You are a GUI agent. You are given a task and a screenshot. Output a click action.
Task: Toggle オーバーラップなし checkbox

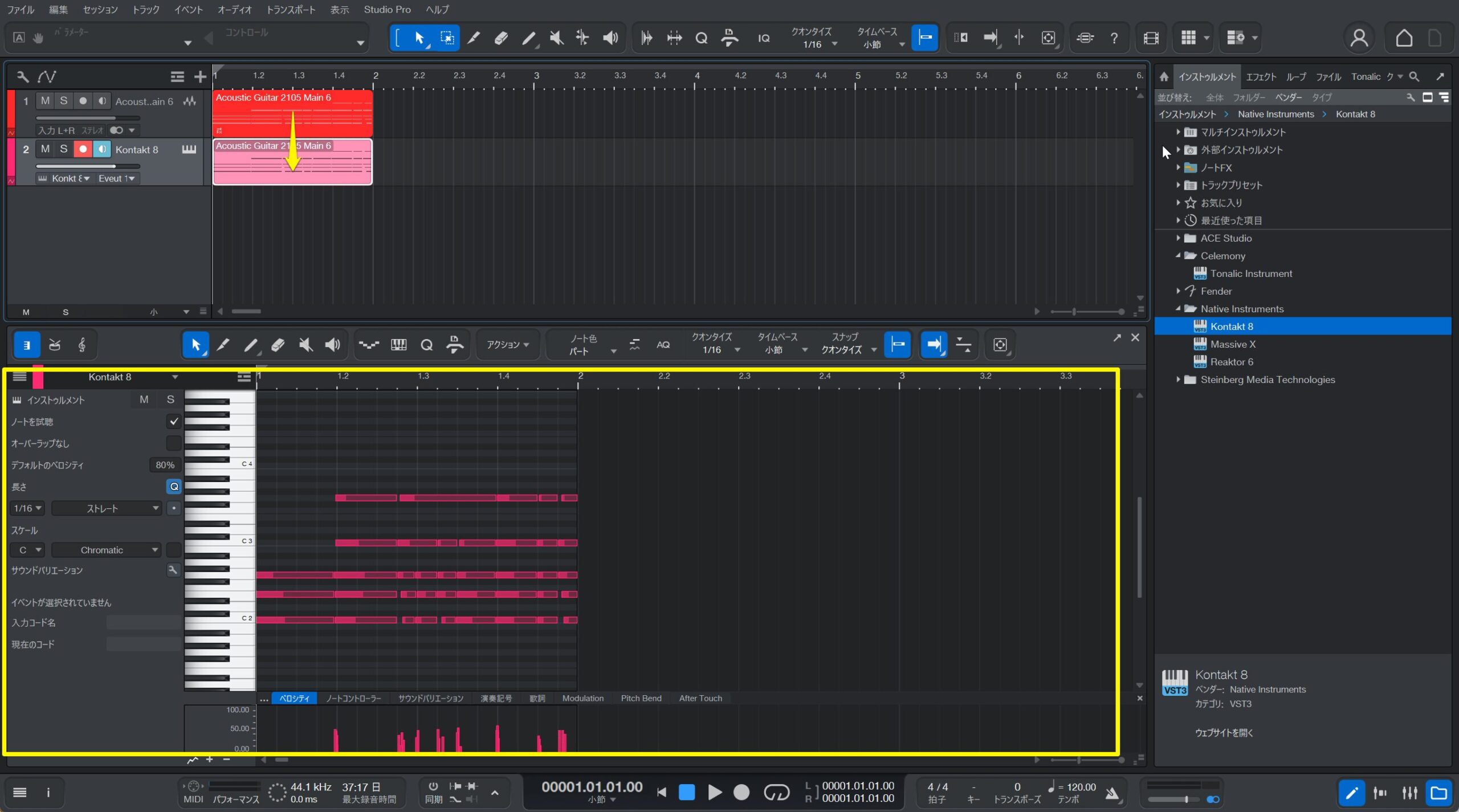[x=174, y=443]
